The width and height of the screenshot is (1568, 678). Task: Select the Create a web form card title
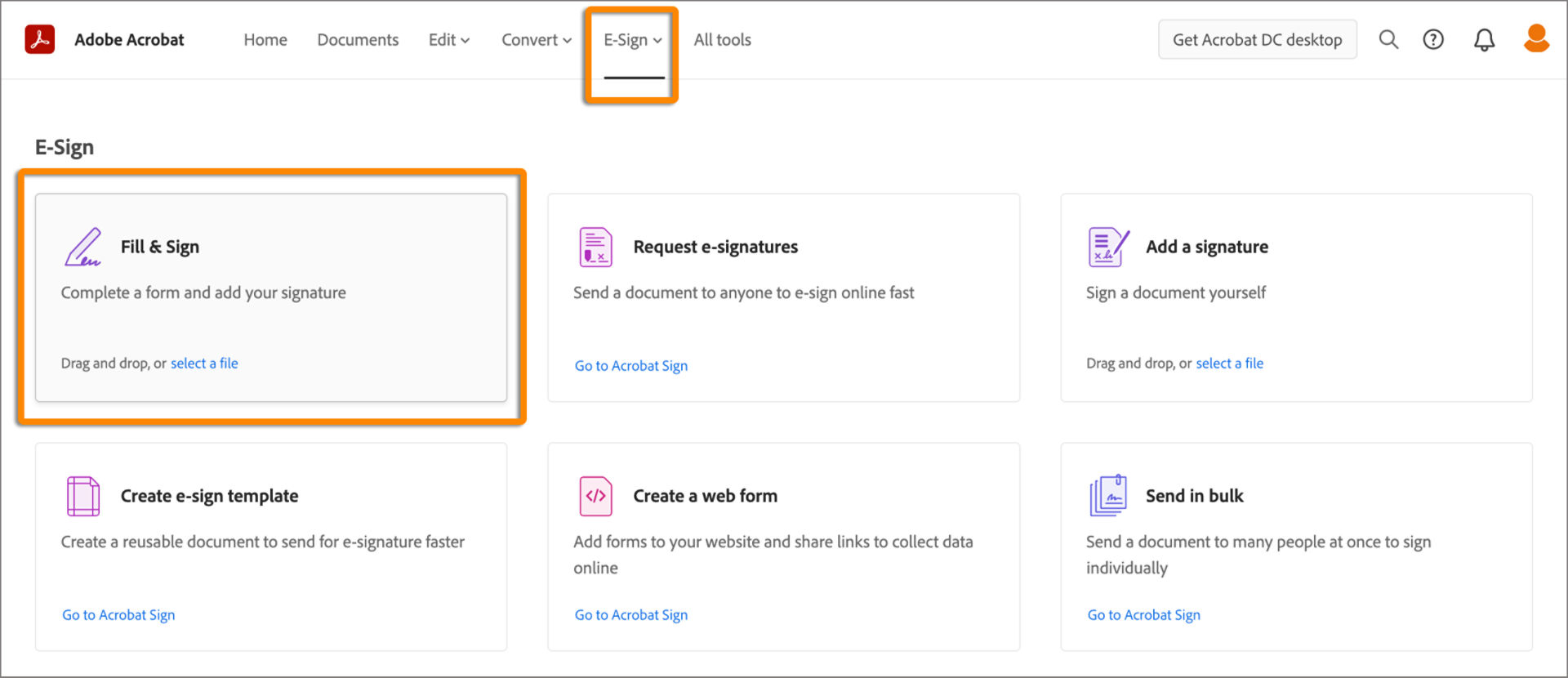705,496
